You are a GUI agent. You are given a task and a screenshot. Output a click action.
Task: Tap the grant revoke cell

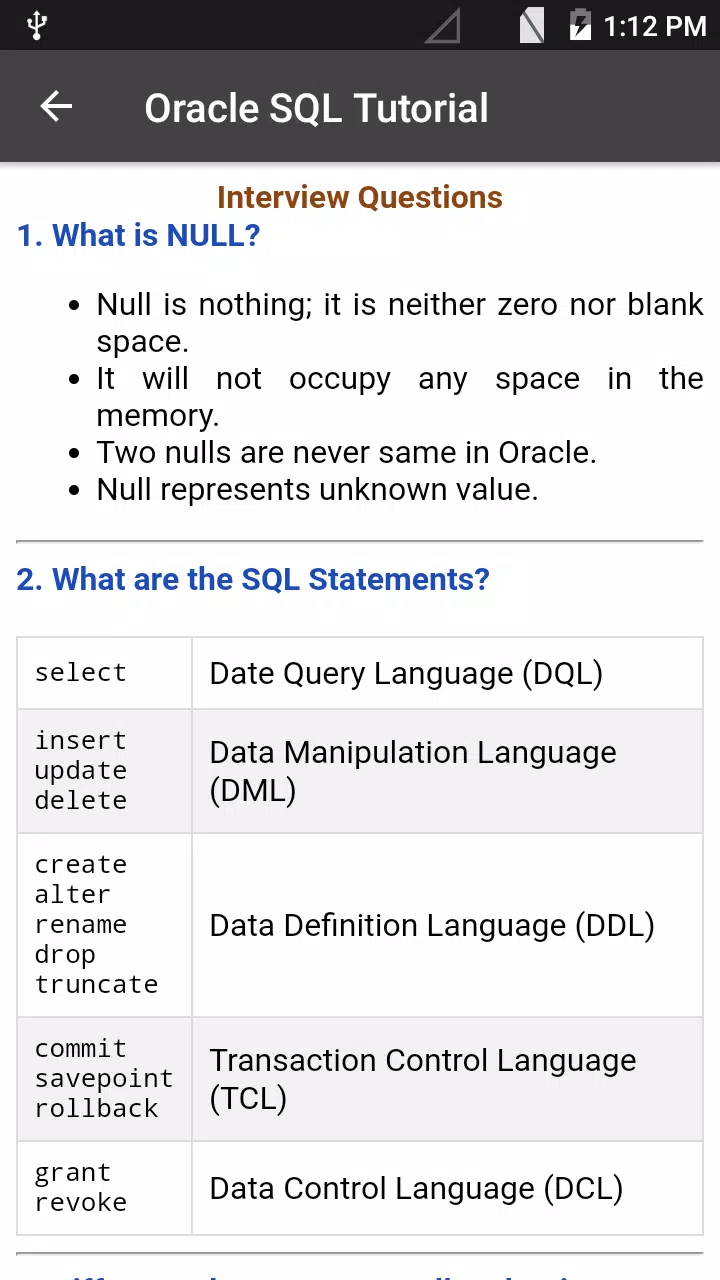(104, 1188)
